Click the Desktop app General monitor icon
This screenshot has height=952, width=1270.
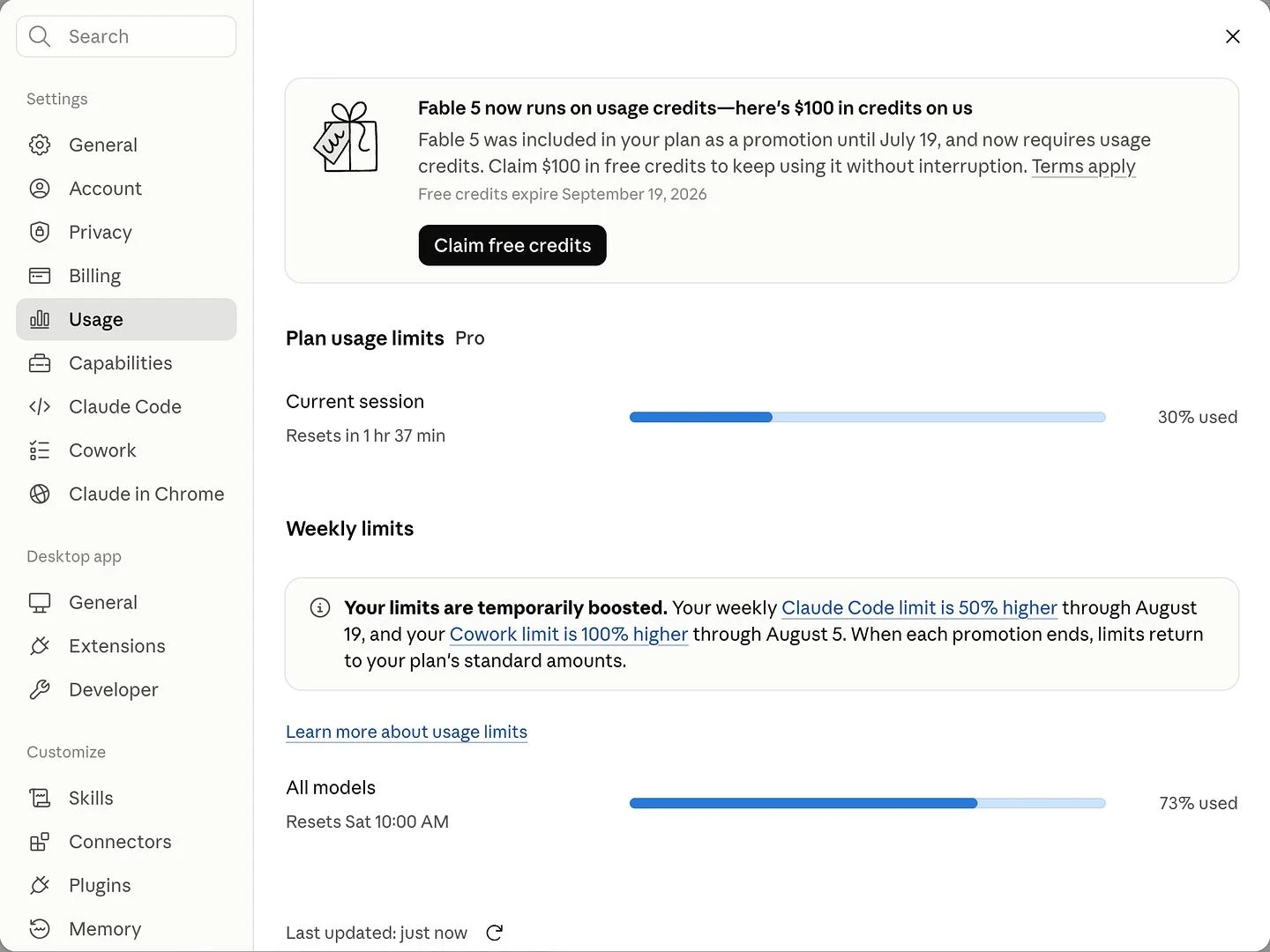coord(40,603)
